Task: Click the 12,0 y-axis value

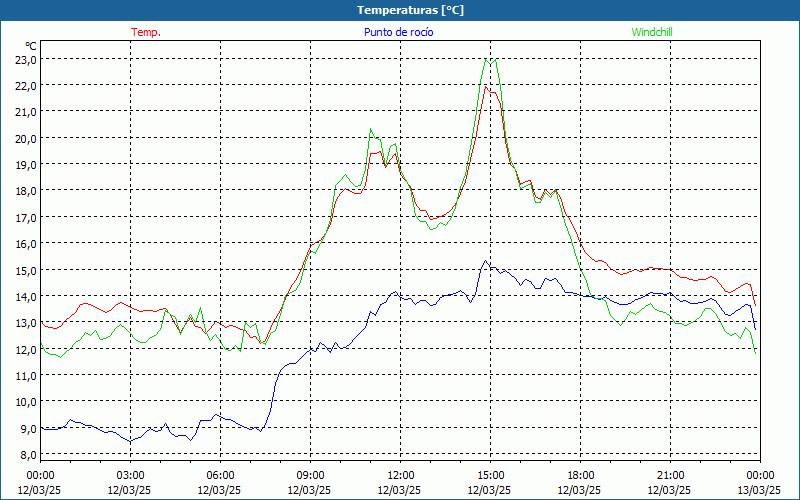Action: pyautogui.click(x=26, y=349)
